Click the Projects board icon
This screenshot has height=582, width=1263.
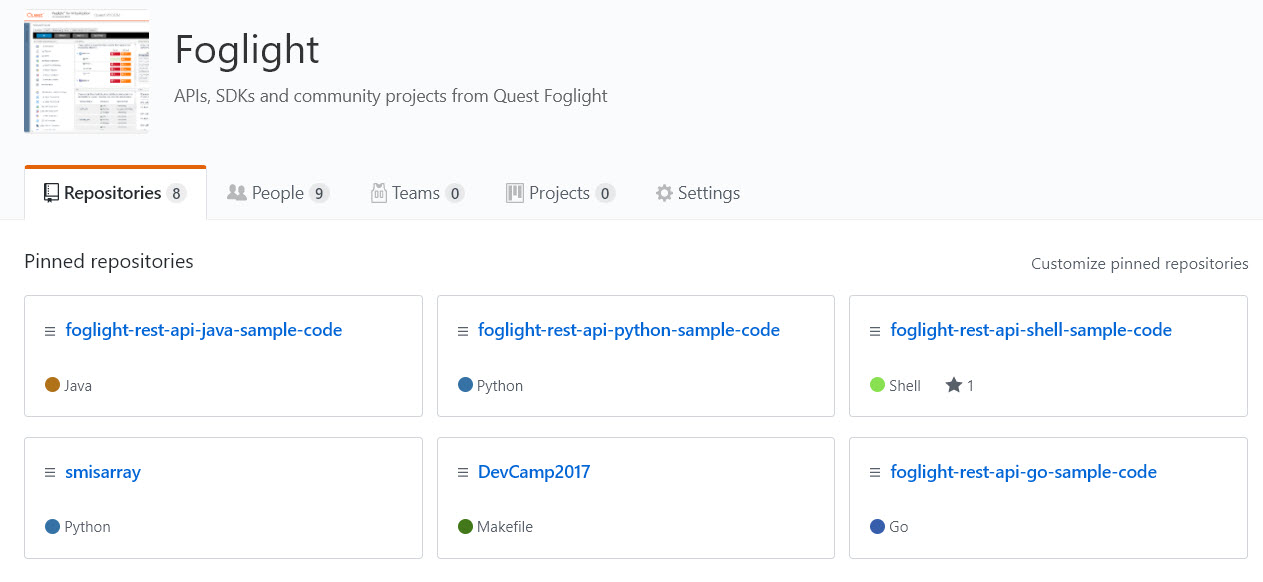515,193
